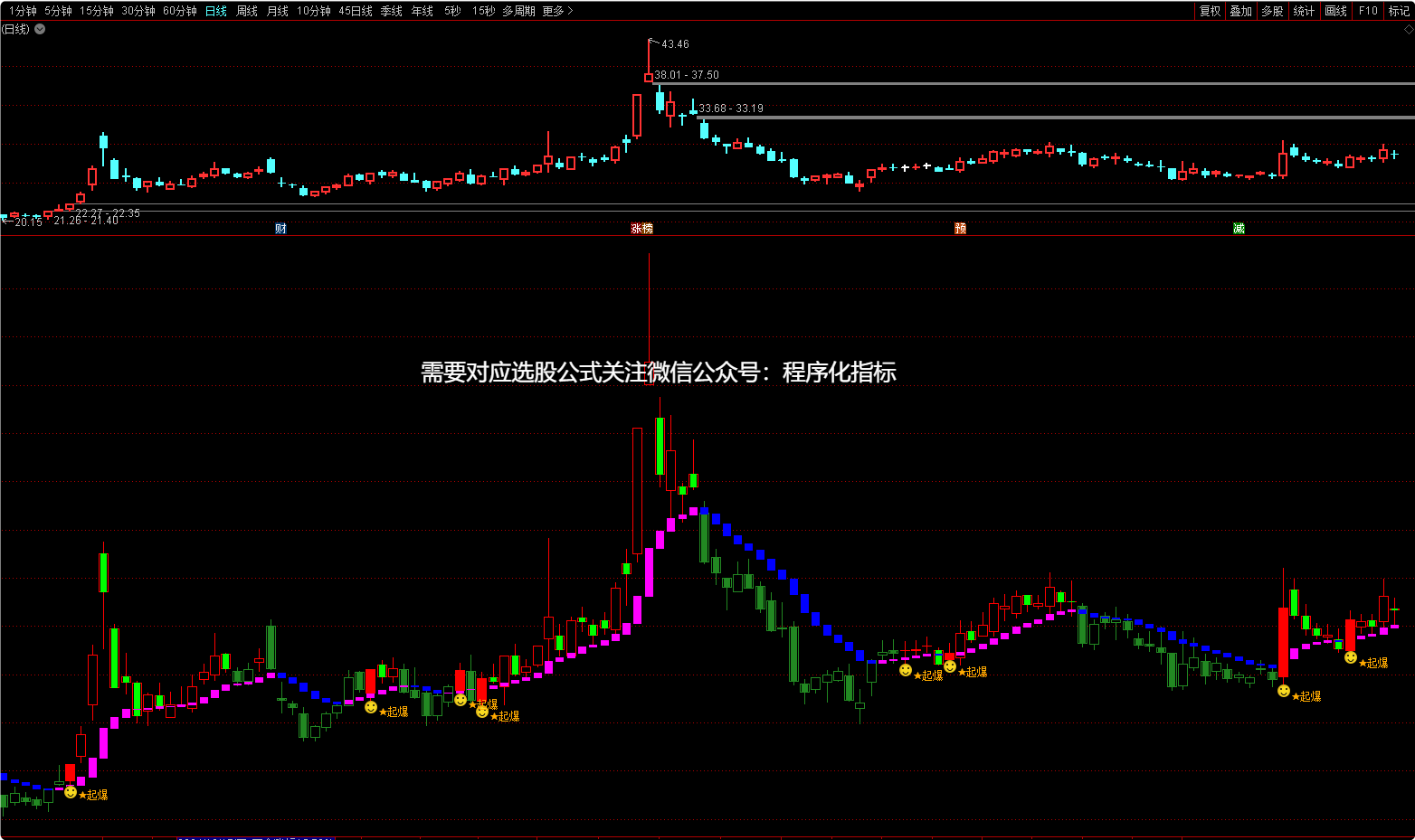Expand the 更多 periods list
The image size is (1415, 840).
point(557,11)
